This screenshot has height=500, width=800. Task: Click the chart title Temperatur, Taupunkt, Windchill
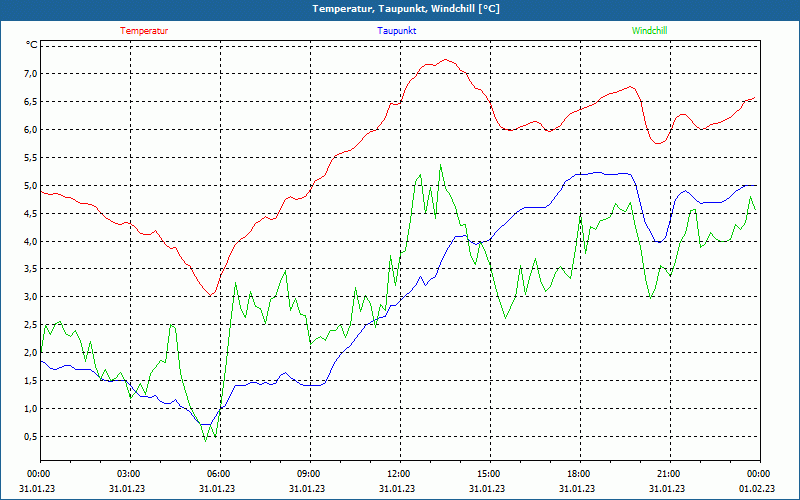tap(406, 9)
